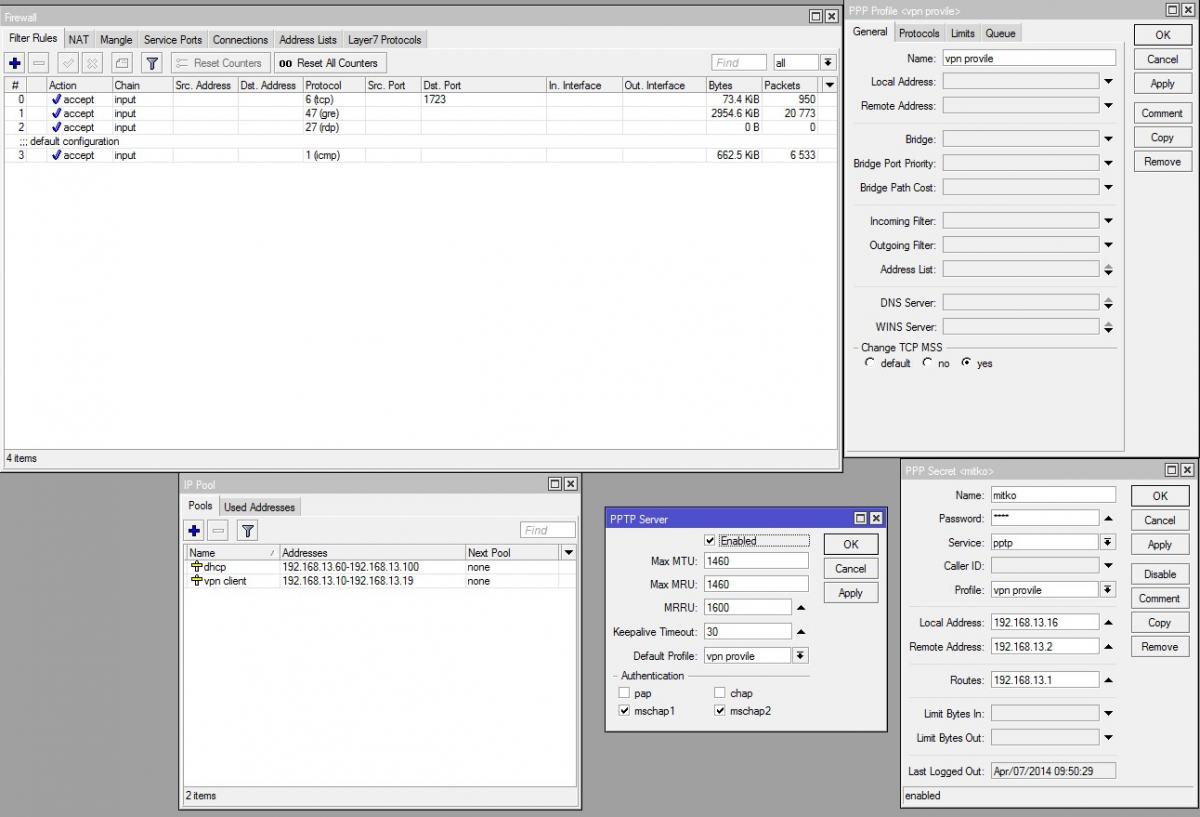Open the Service dropdown in PPP Secret
The height and width of the screenshot is (817, 1200).
(x=1108, y=542)
